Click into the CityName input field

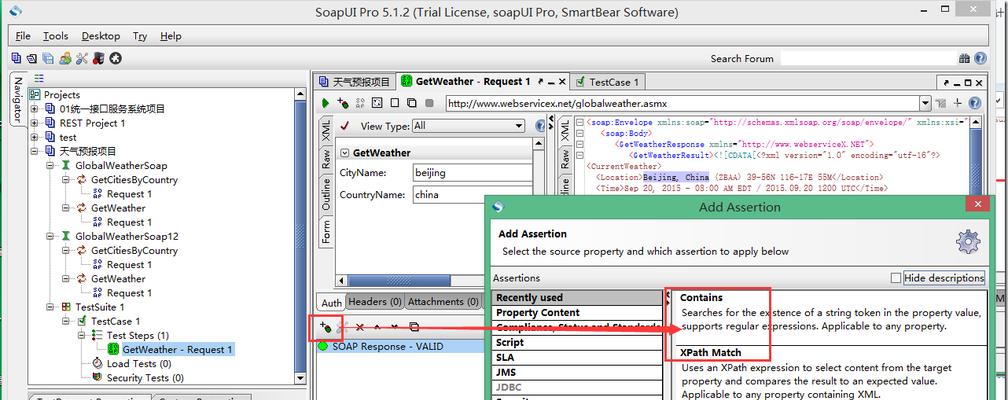click(x=472, y=172)
